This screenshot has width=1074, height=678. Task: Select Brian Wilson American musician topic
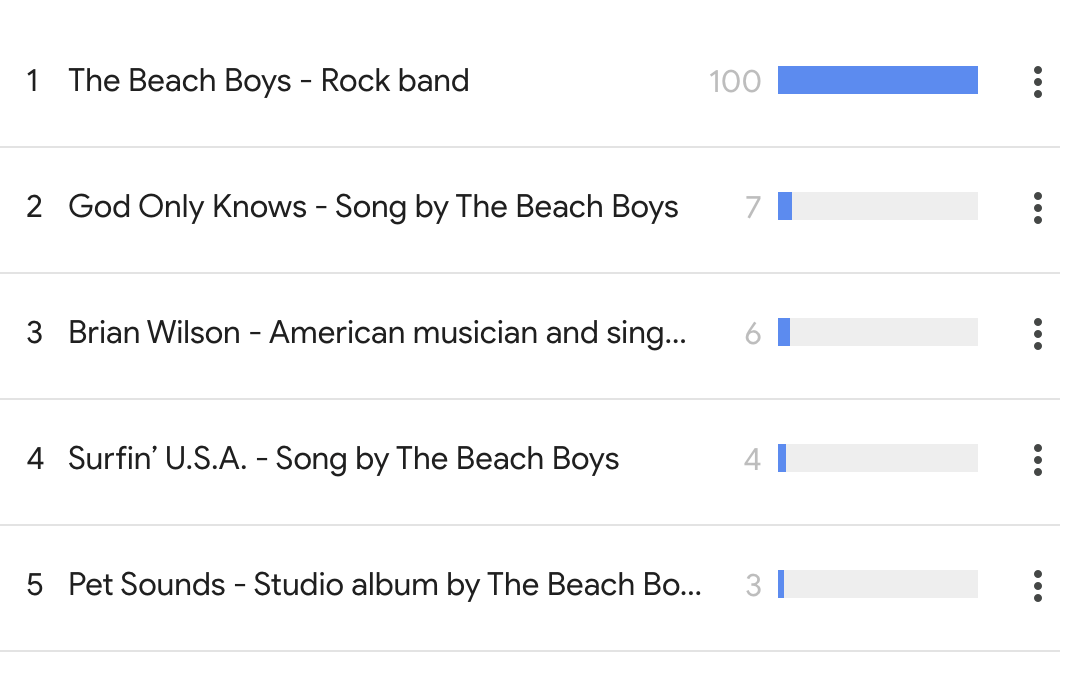click(x=377, y=333)
